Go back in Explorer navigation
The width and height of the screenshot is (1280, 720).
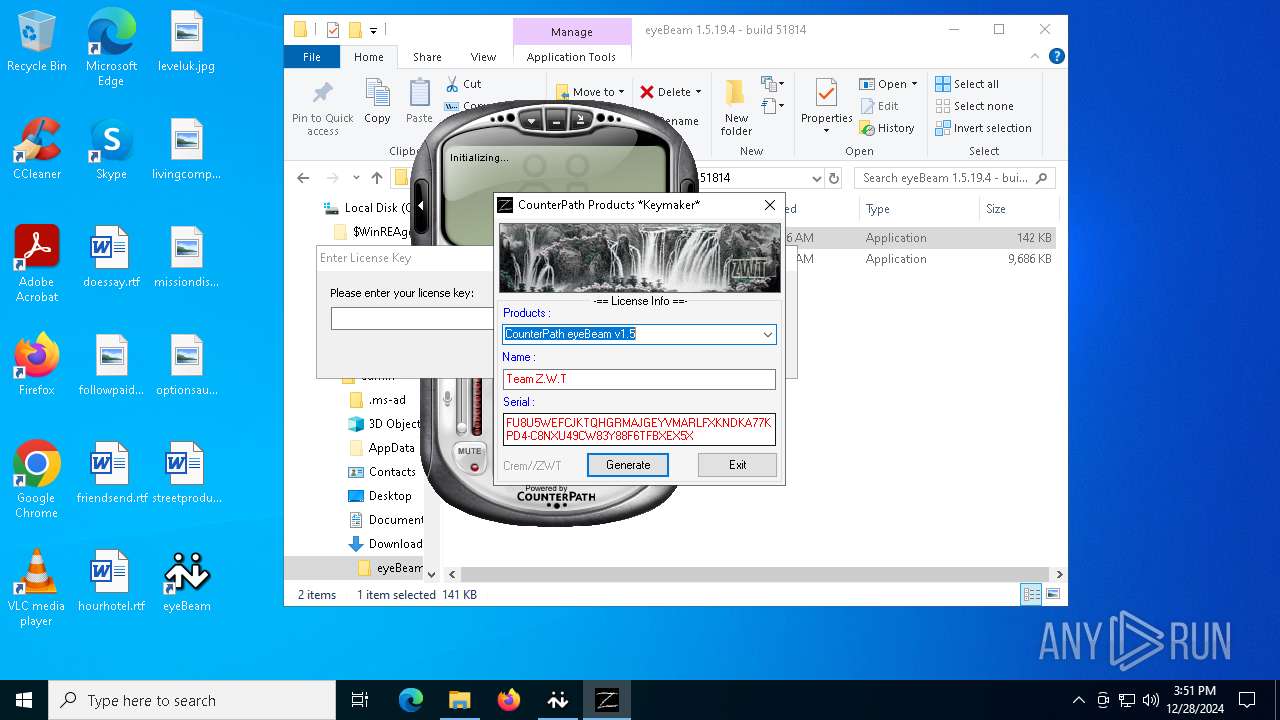point(303,178)
